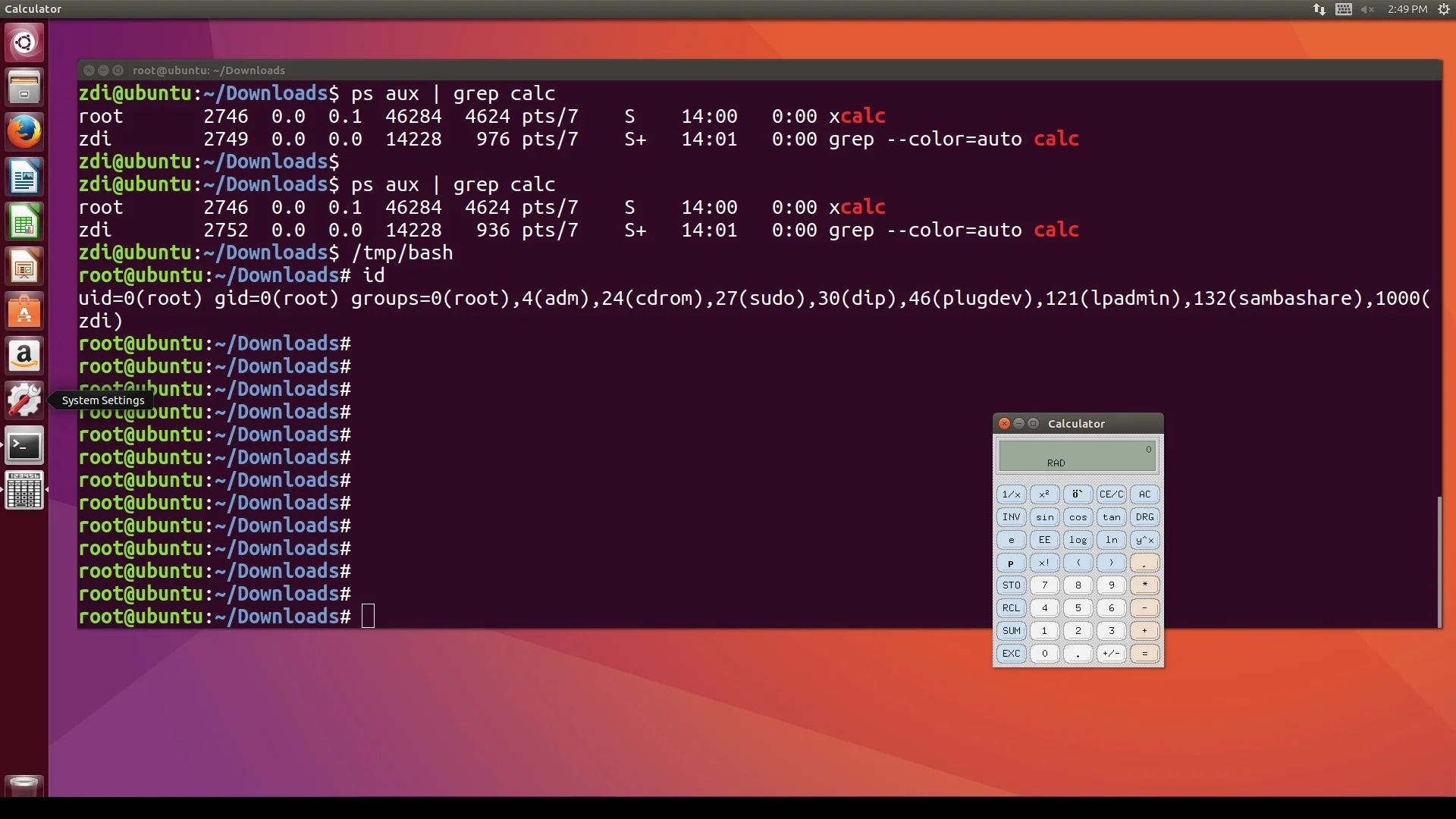Toggle the INV inverse key
The image size is (1456, 819).
pyautogui.click(x=1012, y=517)
